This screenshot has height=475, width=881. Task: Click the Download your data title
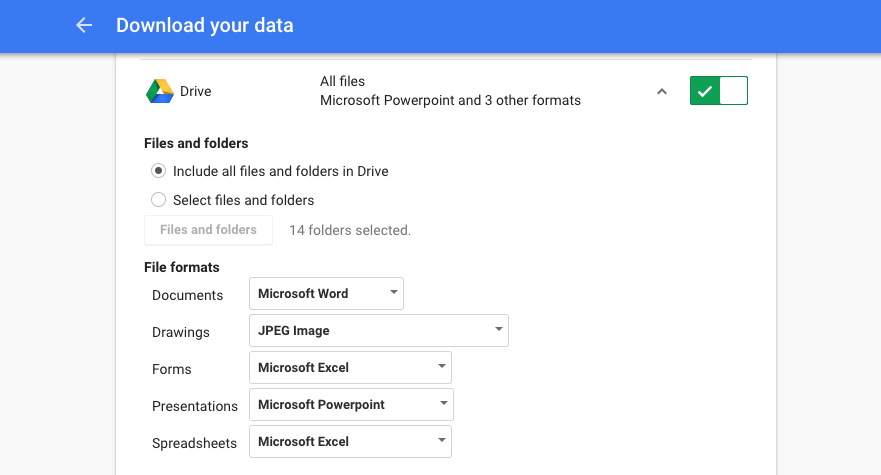pos(205,25)
